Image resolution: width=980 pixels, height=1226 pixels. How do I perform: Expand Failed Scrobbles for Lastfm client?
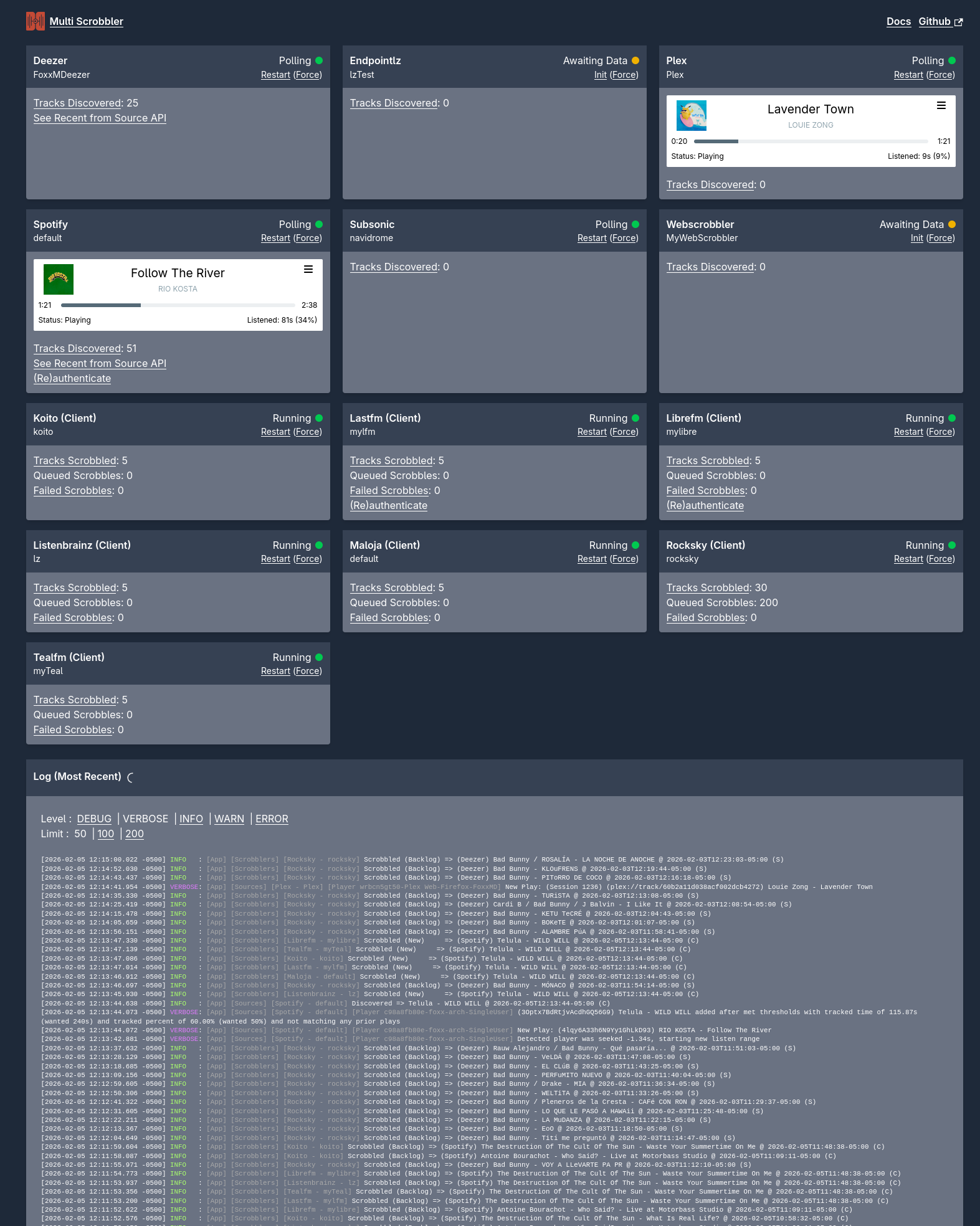[x=389, y=491]
